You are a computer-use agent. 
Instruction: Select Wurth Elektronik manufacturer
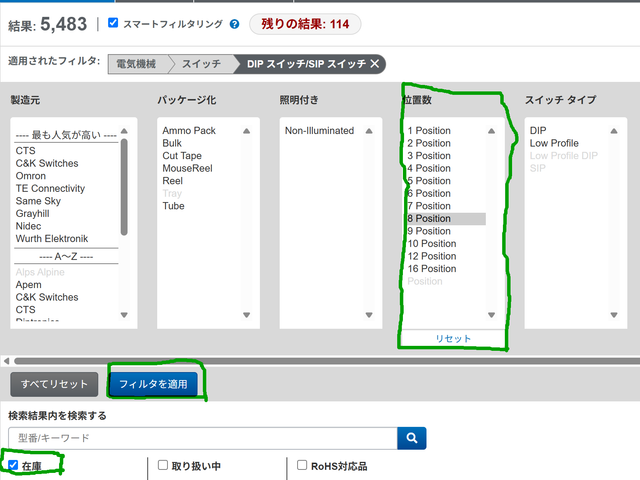(52, 239)
